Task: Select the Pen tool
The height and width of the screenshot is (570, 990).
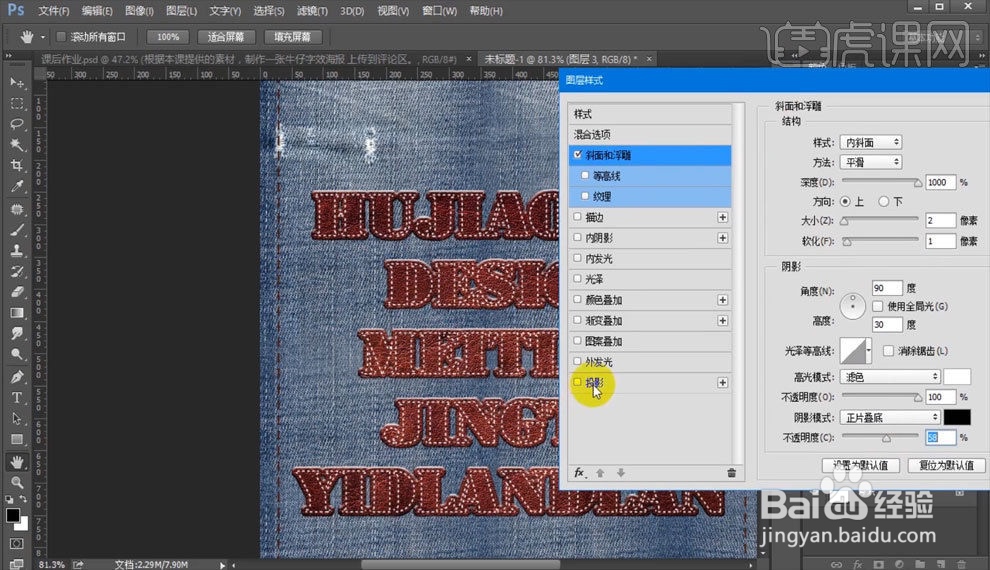Action: point(16,377)
